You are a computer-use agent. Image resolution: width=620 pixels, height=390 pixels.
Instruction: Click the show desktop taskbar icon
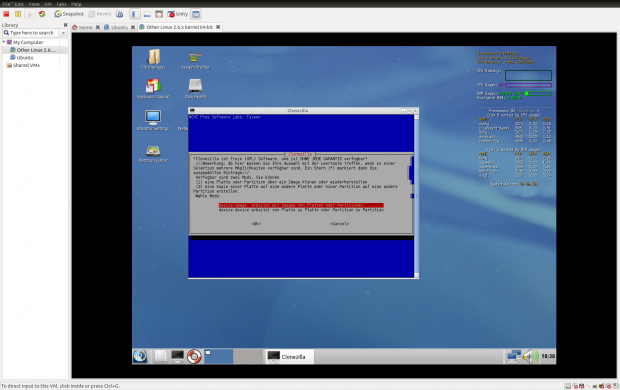[160, 356]
